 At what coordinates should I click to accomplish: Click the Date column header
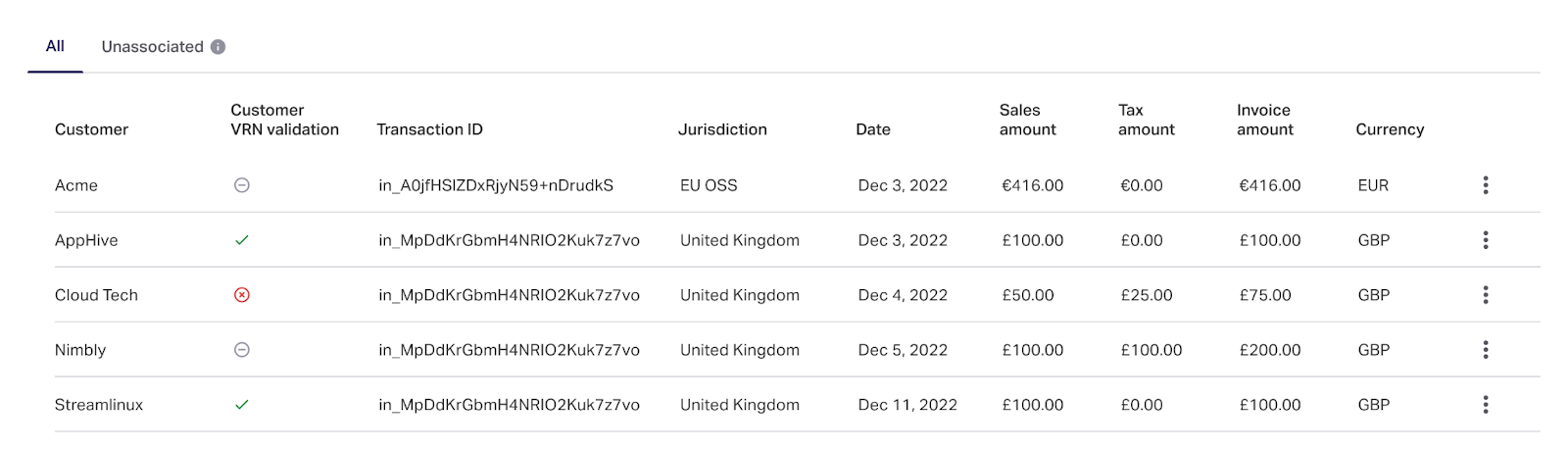[873, 129]
